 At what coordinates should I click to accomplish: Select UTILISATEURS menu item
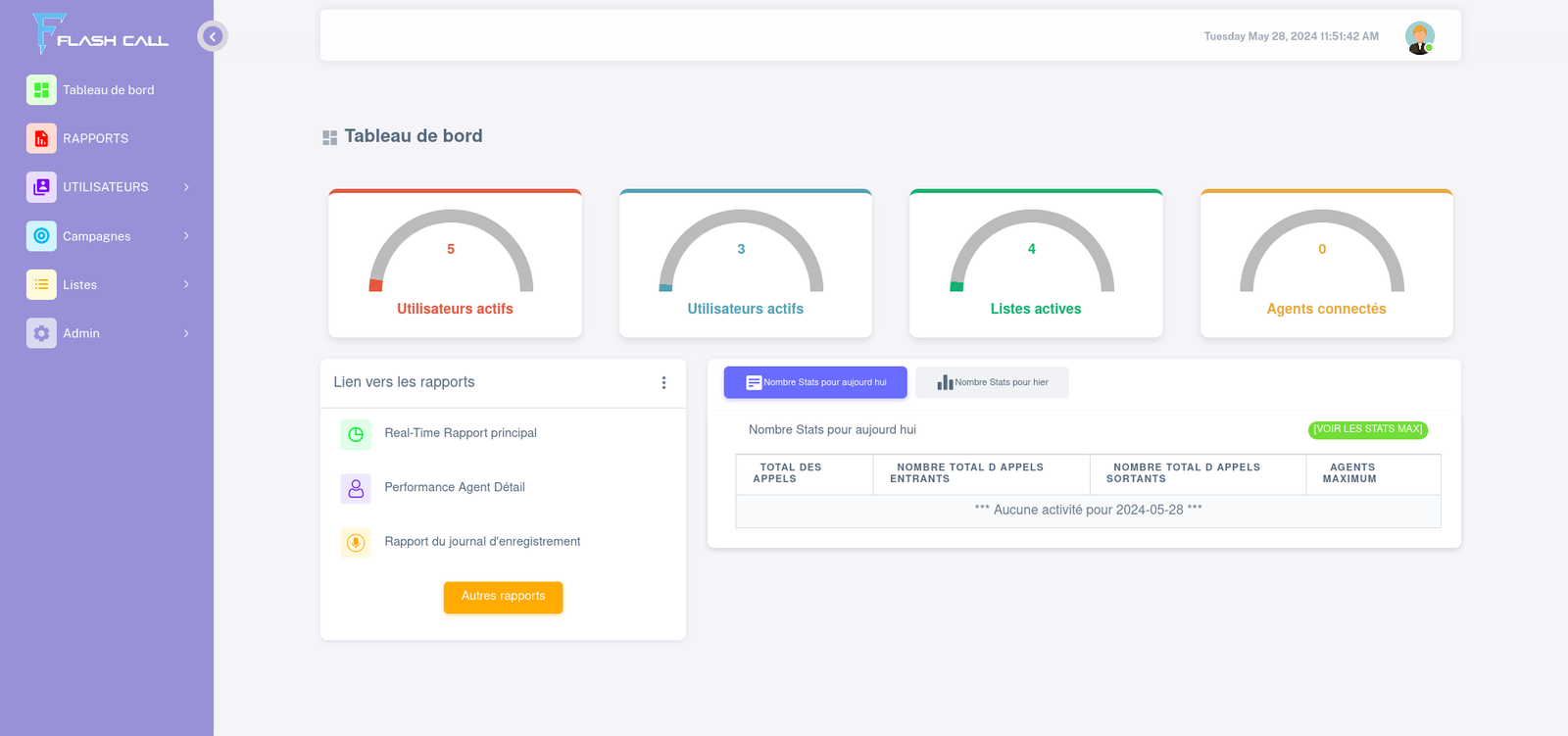pyautogui.click(x=108, y=187)
